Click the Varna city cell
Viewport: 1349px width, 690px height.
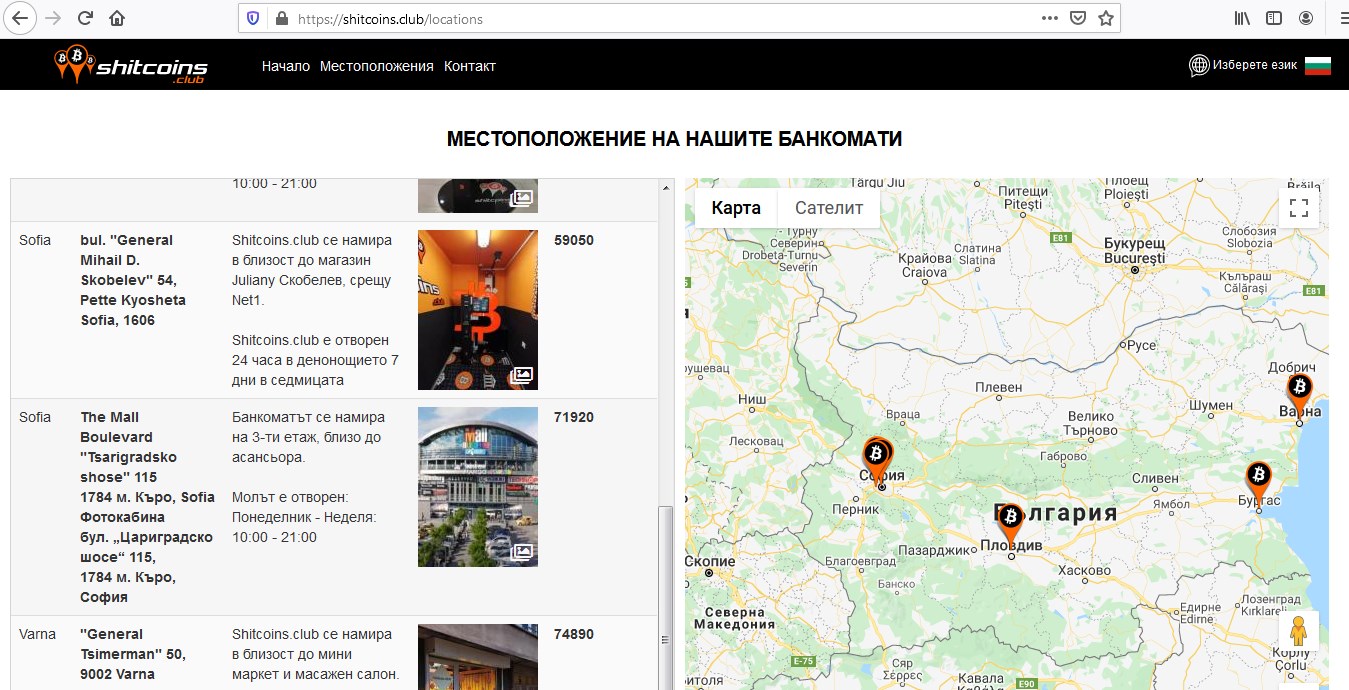(38, 634)
